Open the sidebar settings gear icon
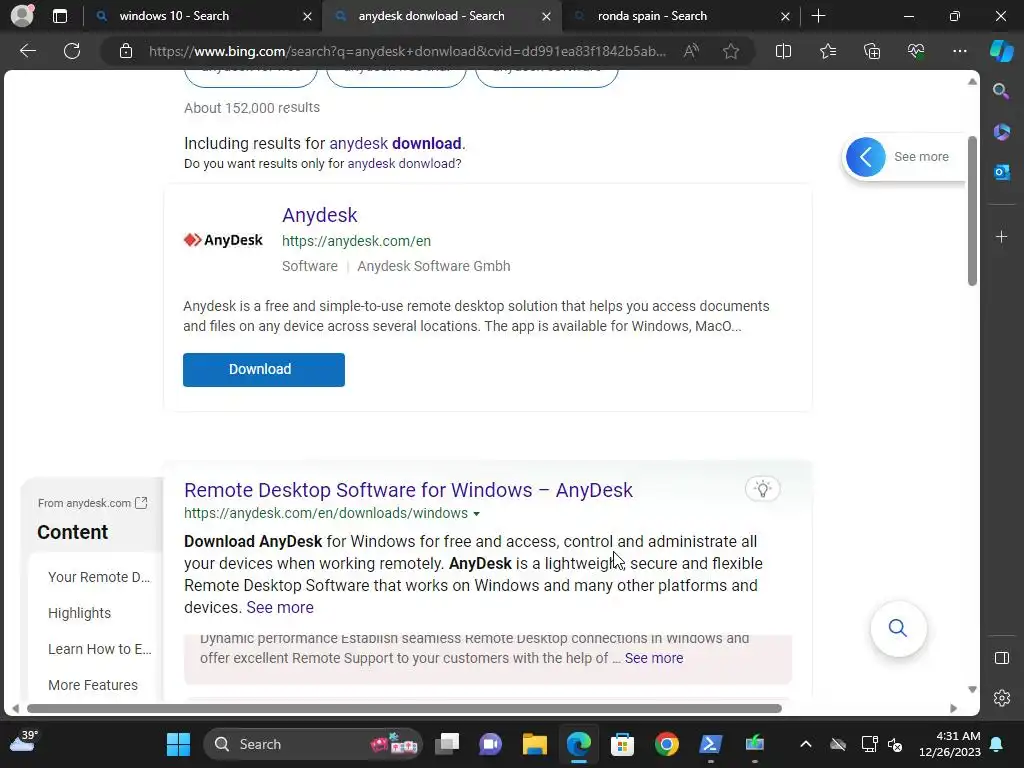Screen dimensions: 1024x768 1001,698
